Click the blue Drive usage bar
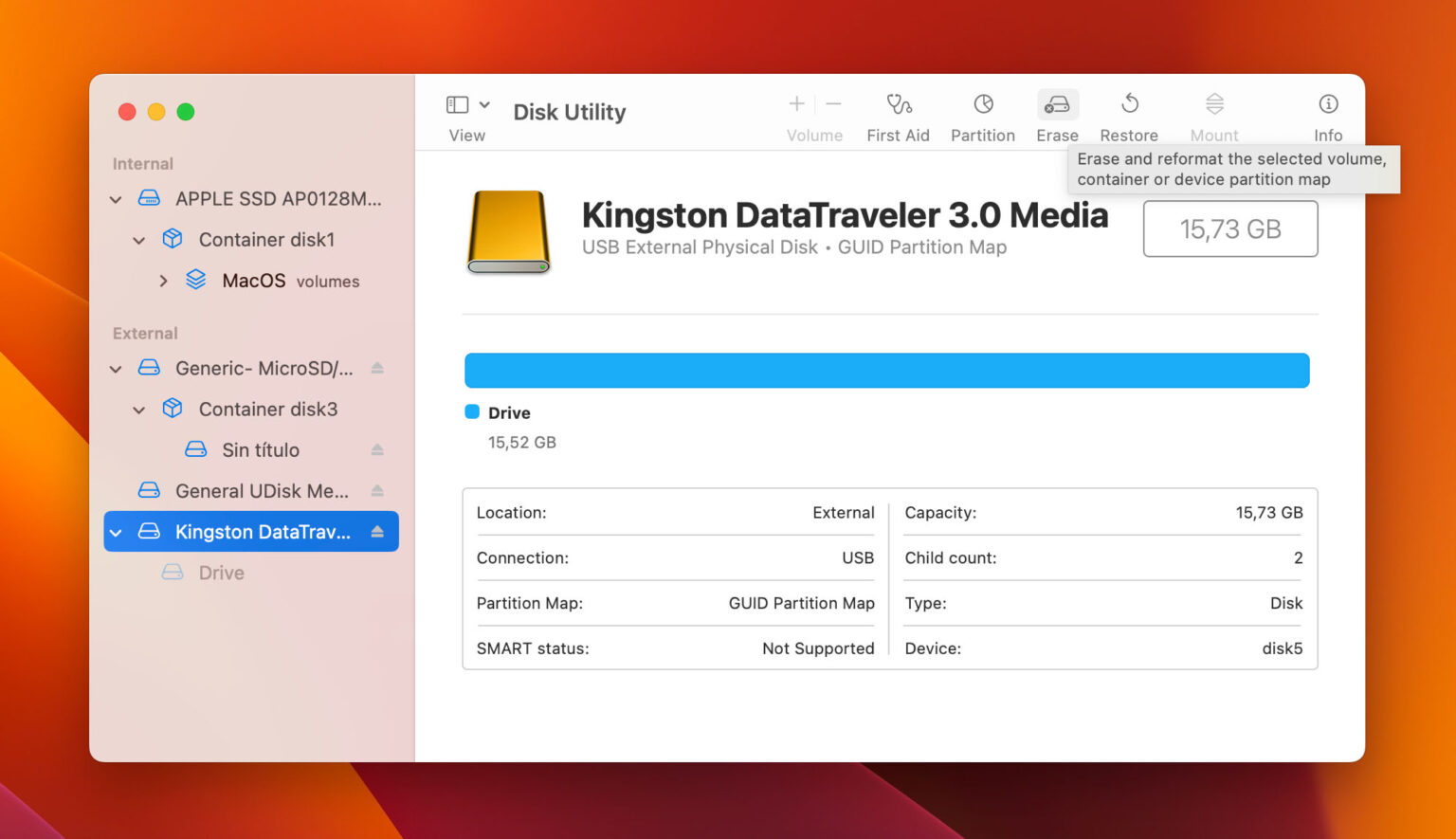Screen dimensions: 1456x839 tap(886, 370)
